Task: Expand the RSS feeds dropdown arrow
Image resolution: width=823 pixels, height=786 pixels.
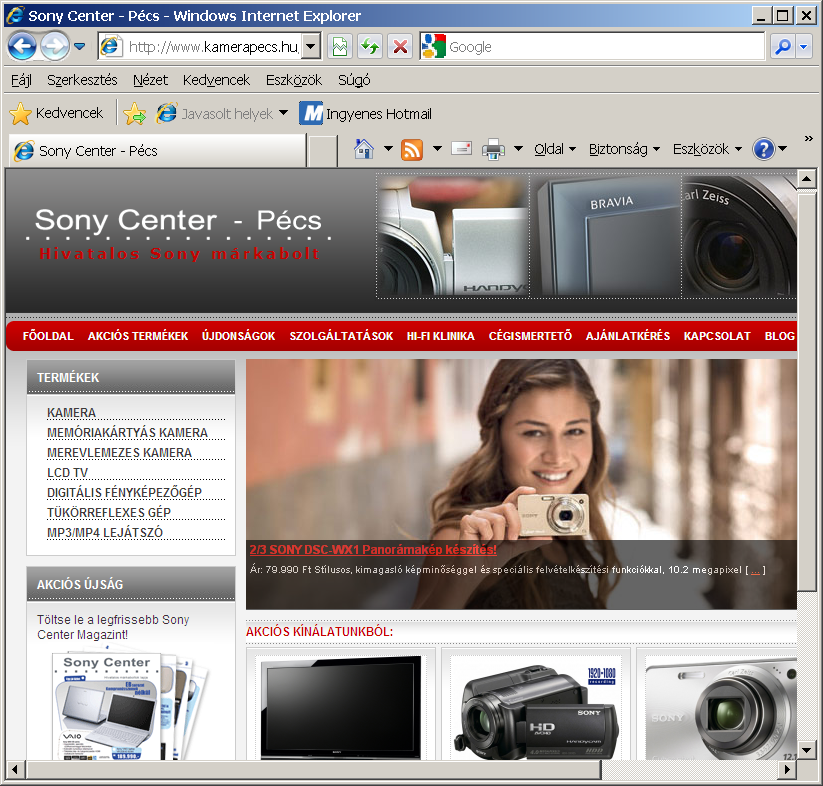Action: point(437,149)
